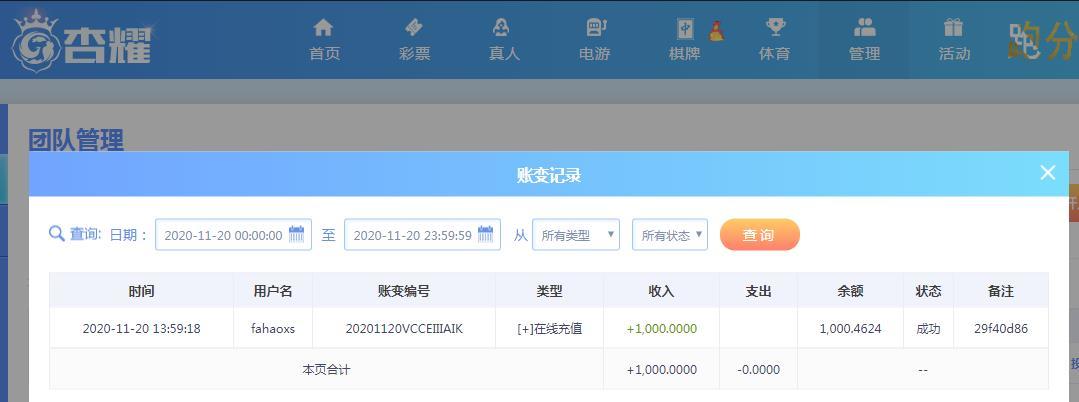Open the 体育 sports trophy icon
The image size is (1079, 402).
[x=776, y=28]
